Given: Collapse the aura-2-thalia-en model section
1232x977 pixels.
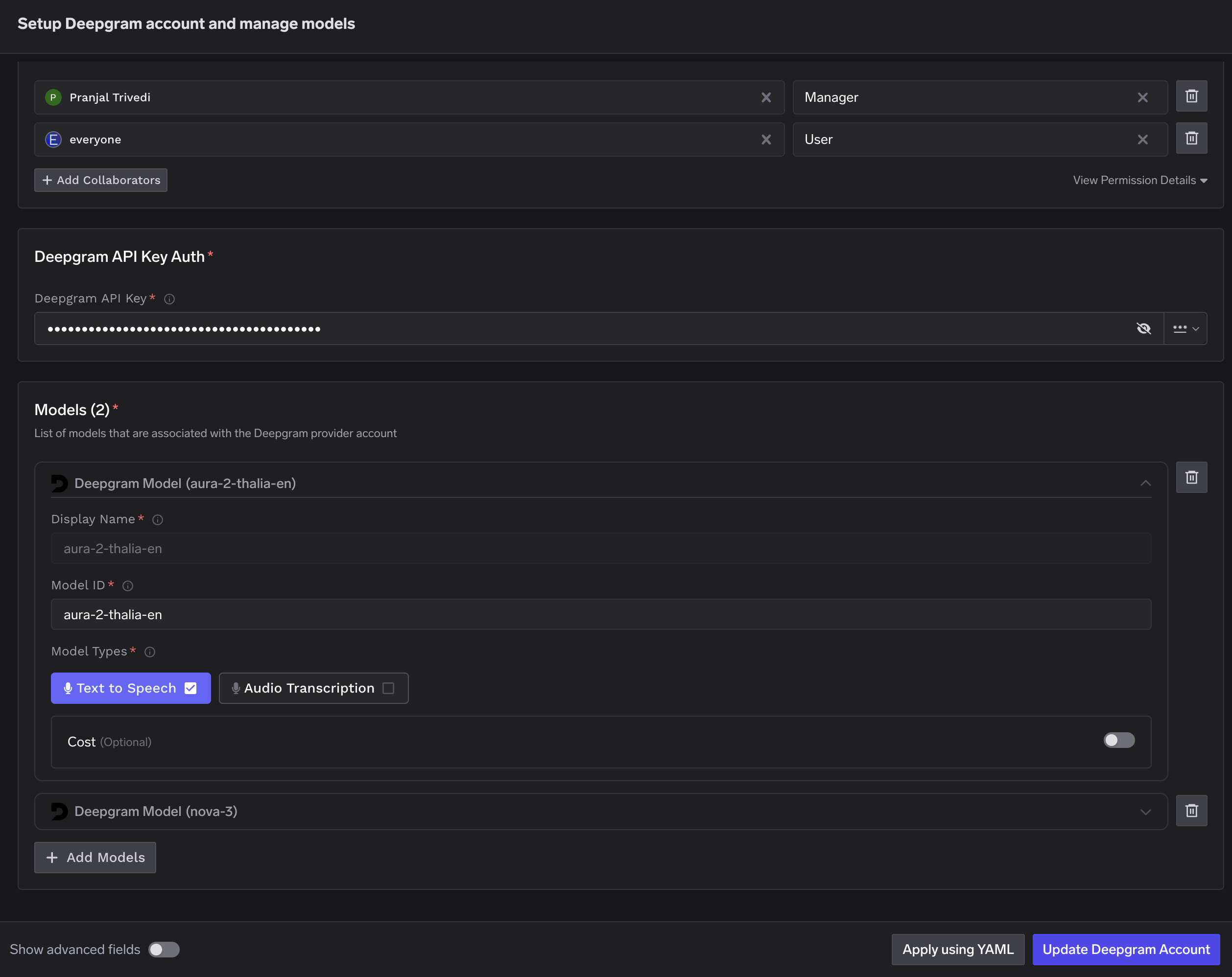Looking at the screenshot, I should pyautogui.click(x=1145, y=483).
